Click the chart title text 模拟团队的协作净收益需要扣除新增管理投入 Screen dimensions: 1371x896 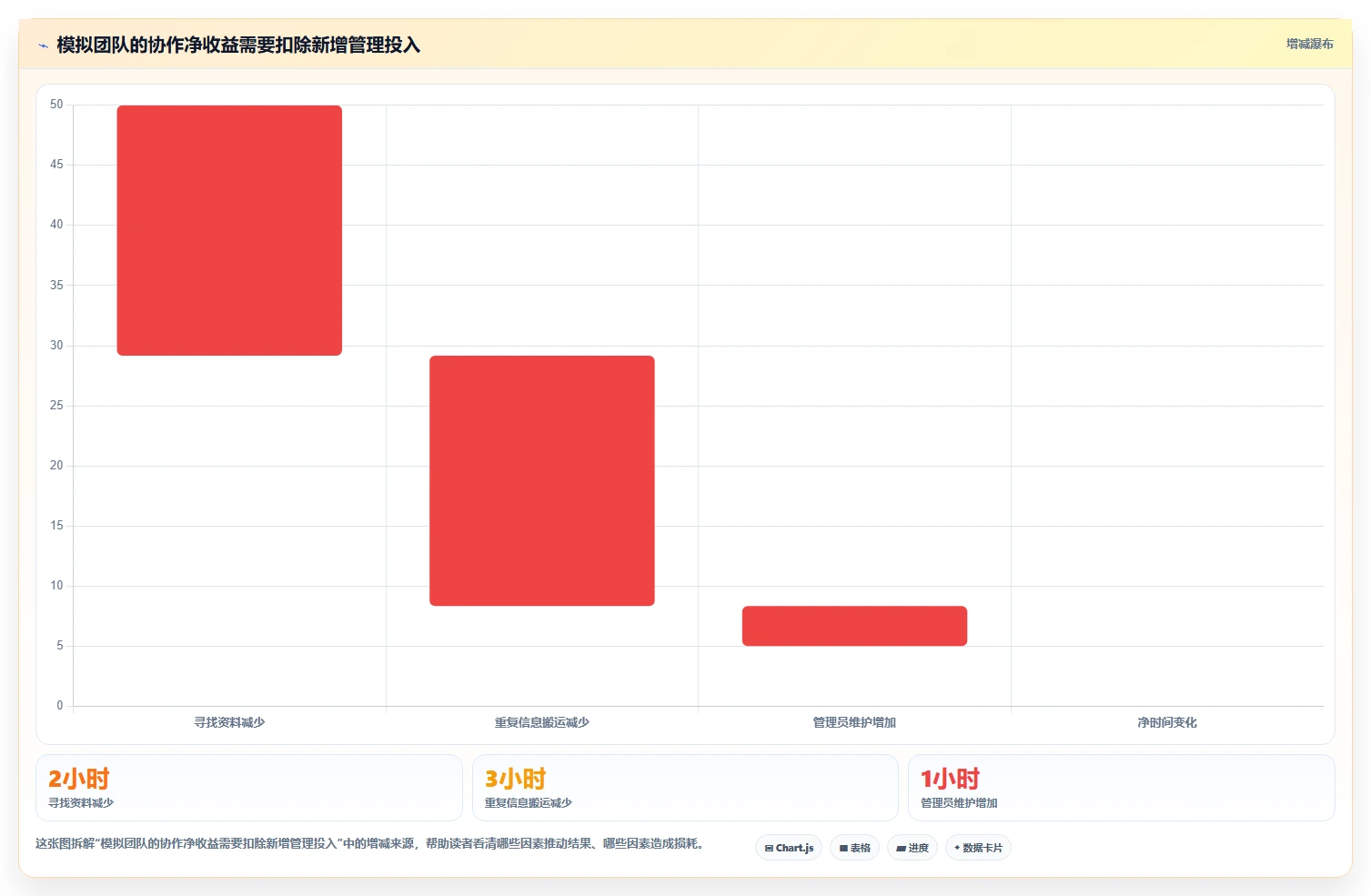(x=238, y=45)
